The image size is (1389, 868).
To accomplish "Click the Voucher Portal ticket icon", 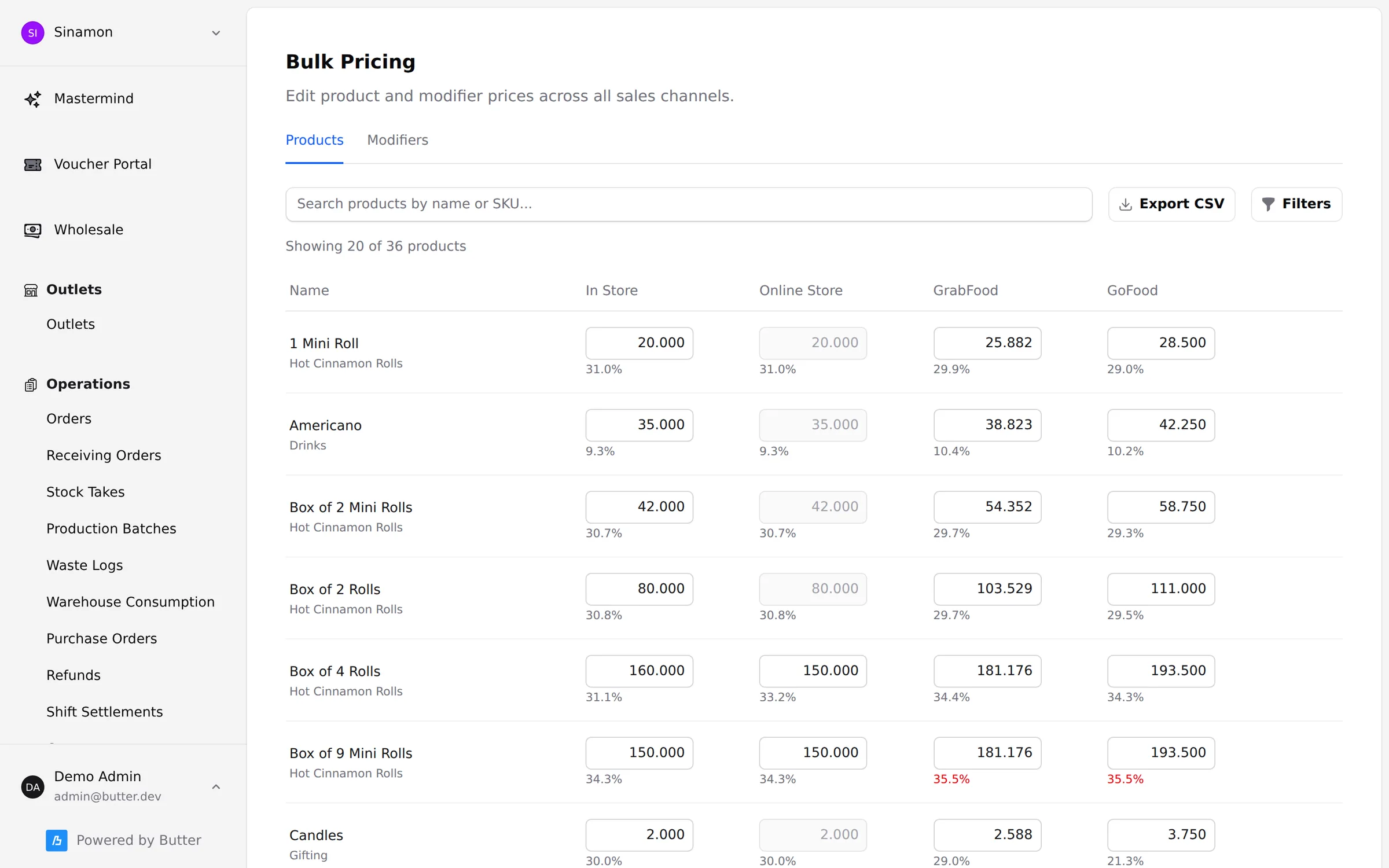I will (32, 165).
